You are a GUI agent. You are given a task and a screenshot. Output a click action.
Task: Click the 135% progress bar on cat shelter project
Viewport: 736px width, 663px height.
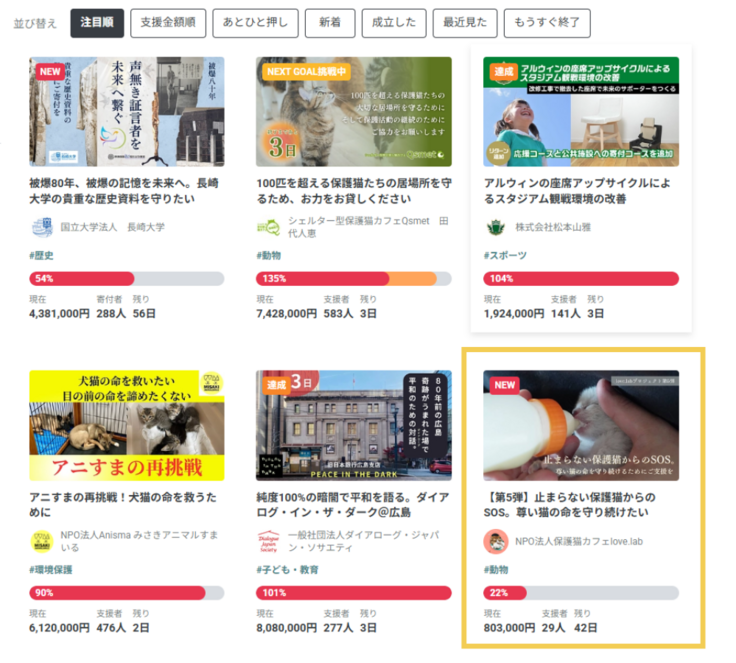click(353, 279)
